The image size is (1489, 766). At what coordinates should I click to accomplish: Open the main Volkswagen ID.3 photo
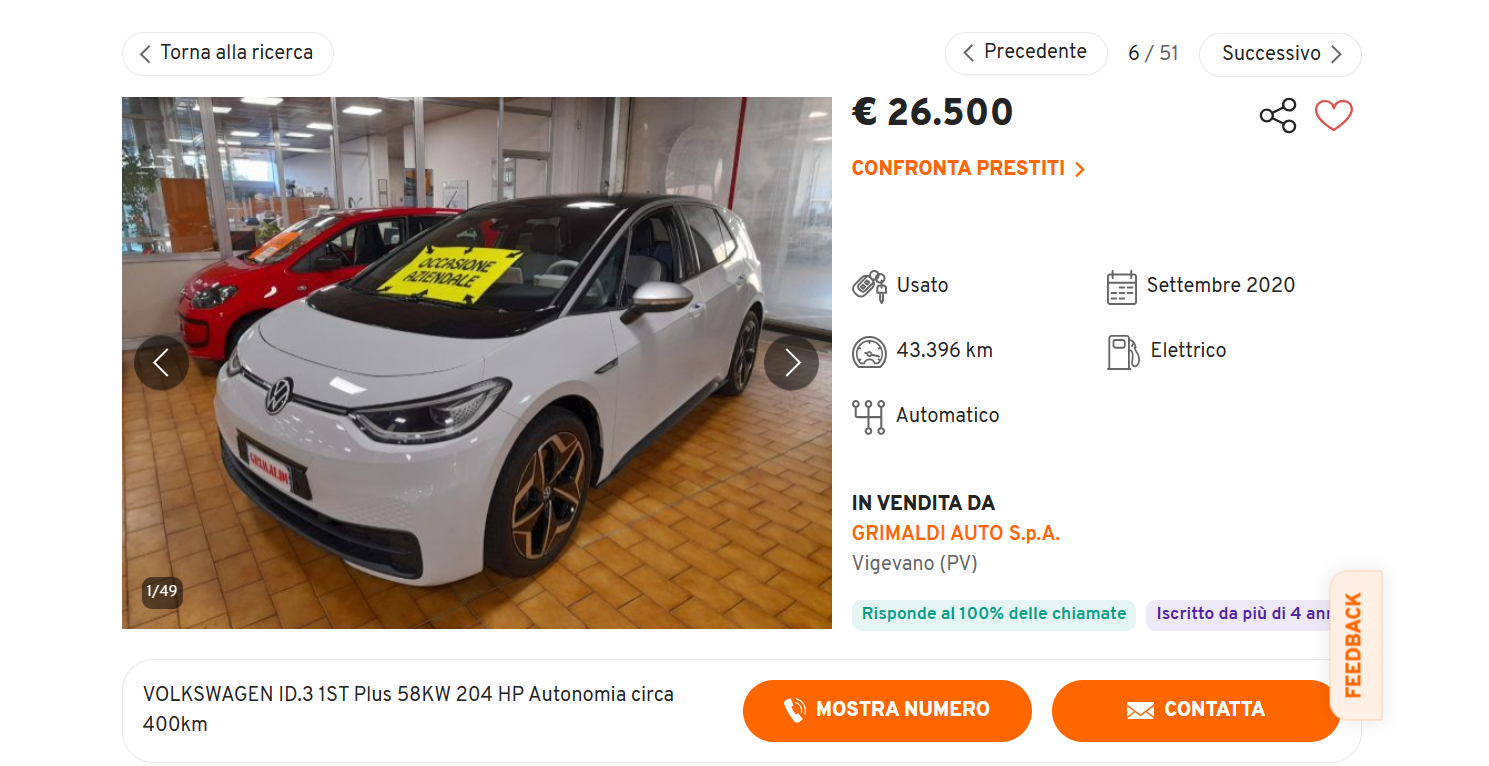coord(477,363)
